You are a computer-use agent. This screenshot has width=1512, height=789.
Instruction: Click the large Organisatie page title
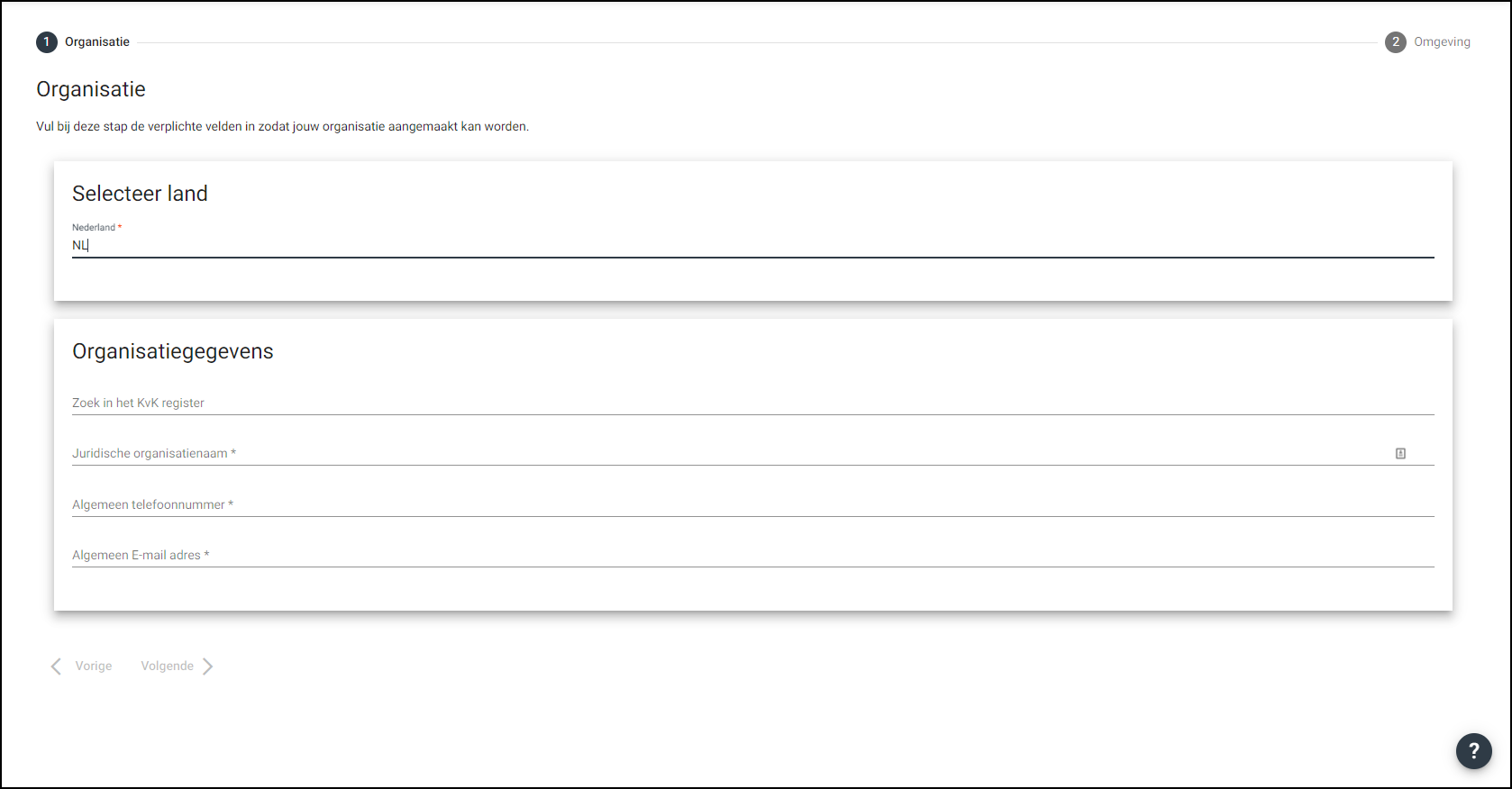click(x=90, y=89)
